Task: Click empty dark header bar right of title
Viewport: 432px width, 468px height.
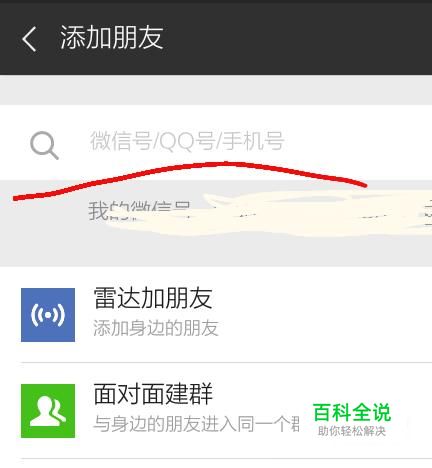Action: [x=297, y=38]
